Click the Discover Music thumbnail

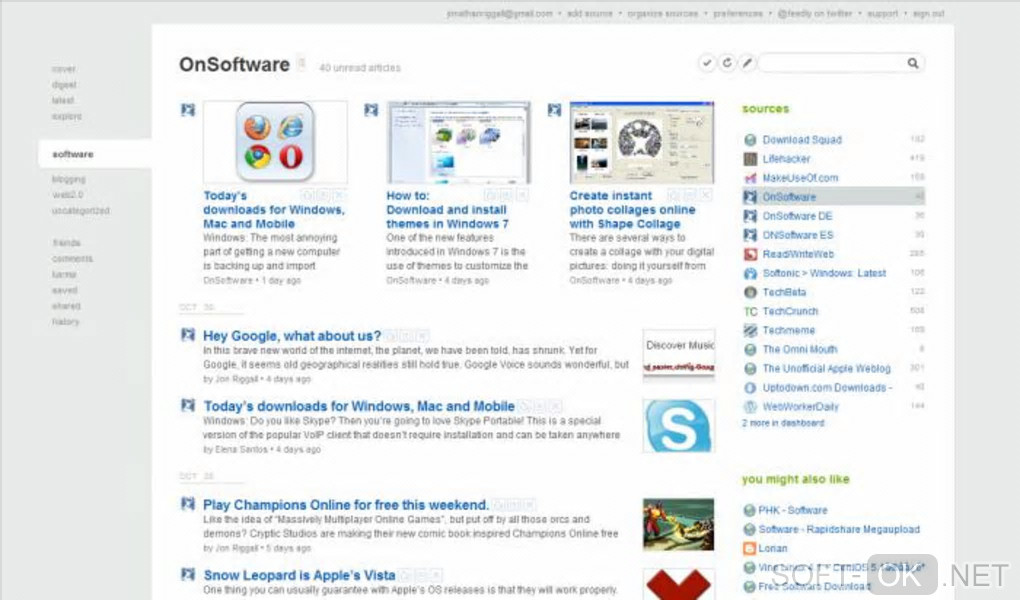(678, 355)
